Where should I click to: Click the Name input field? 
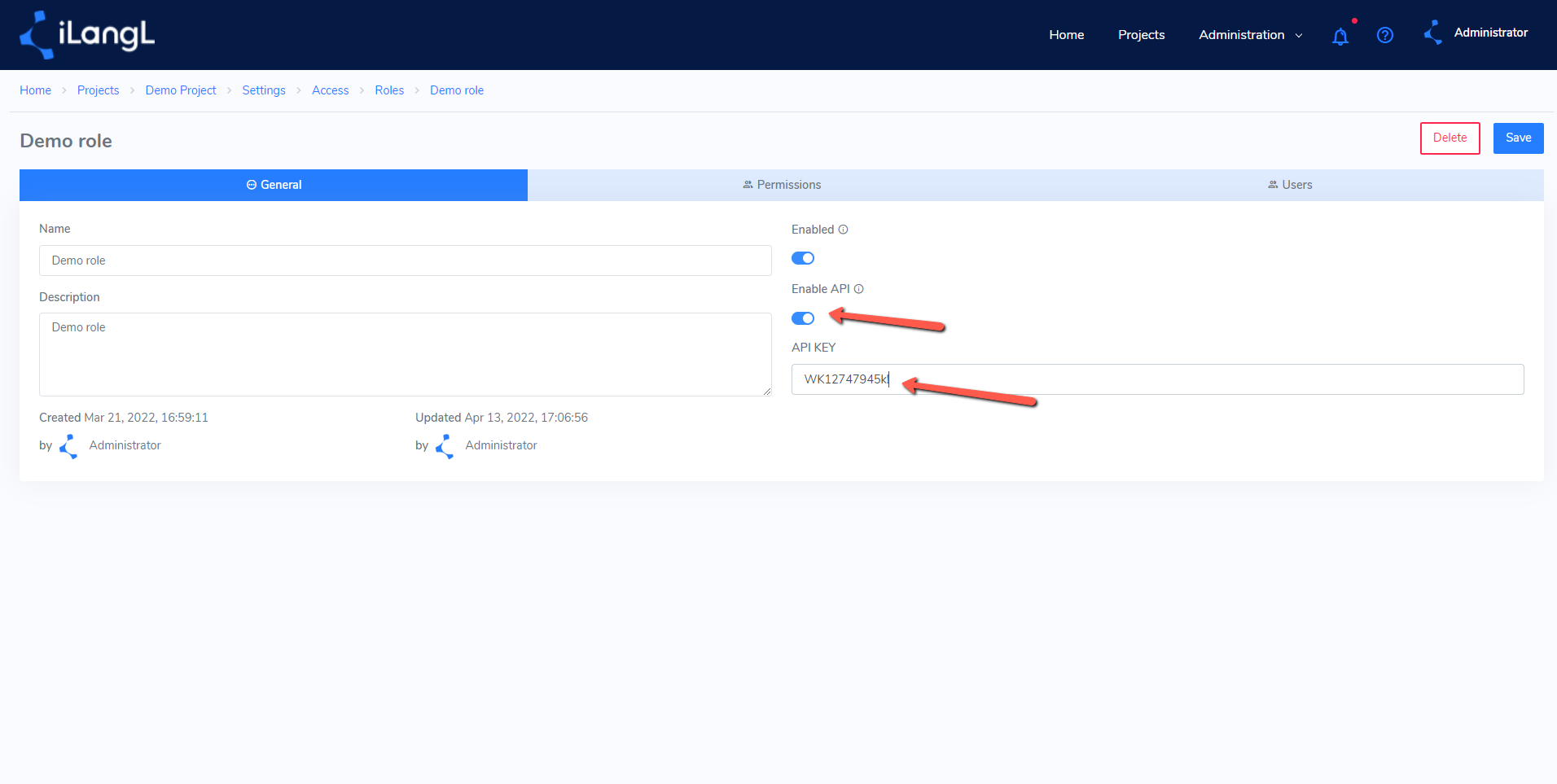click(406, 261)
